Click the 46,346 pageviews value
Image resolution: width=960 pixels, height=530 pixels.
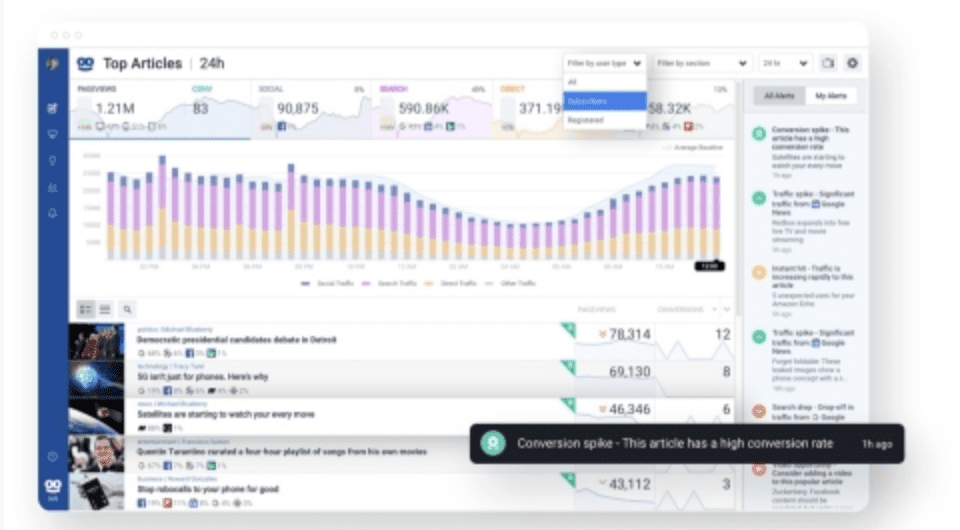tap(629, 409)
